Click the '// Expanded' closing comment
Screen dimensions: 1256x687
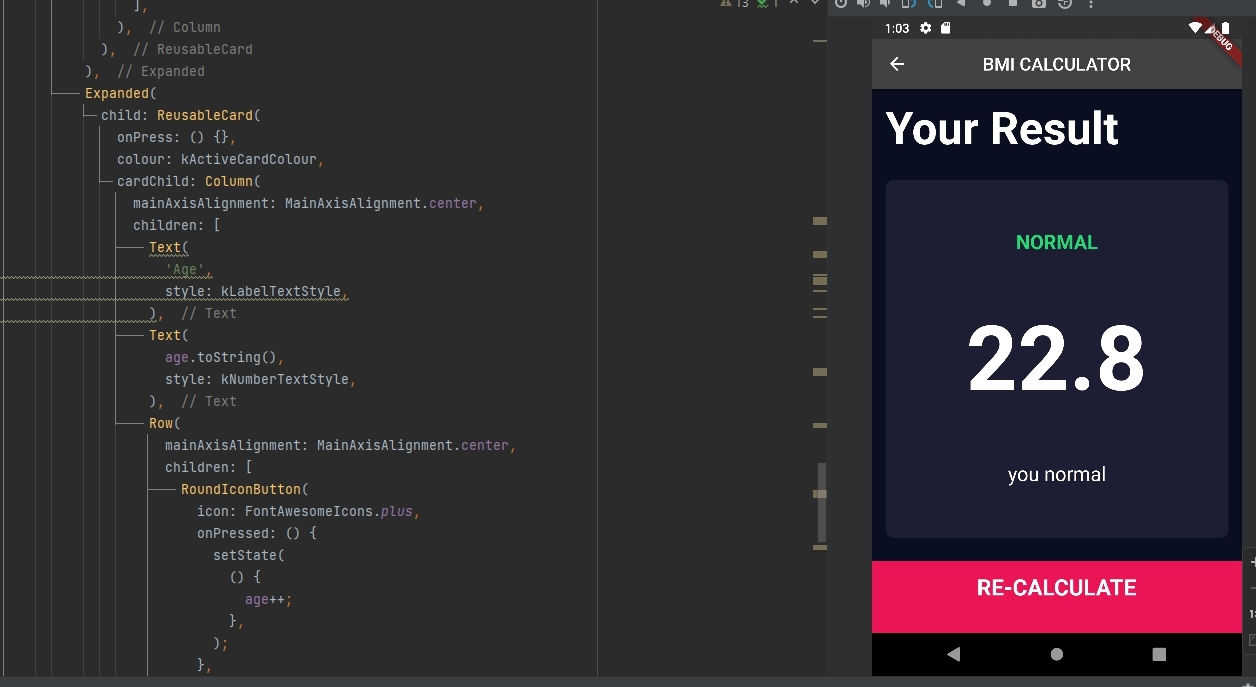point(161,71)
